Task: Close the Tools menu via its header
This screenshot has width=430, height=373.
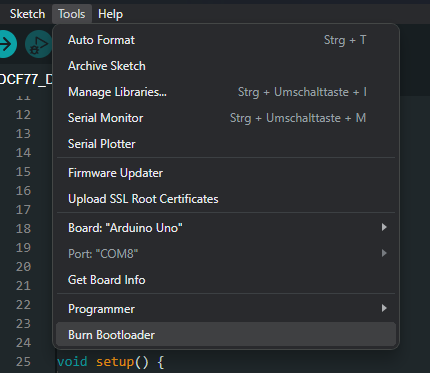Action: [x=72, y=14]
